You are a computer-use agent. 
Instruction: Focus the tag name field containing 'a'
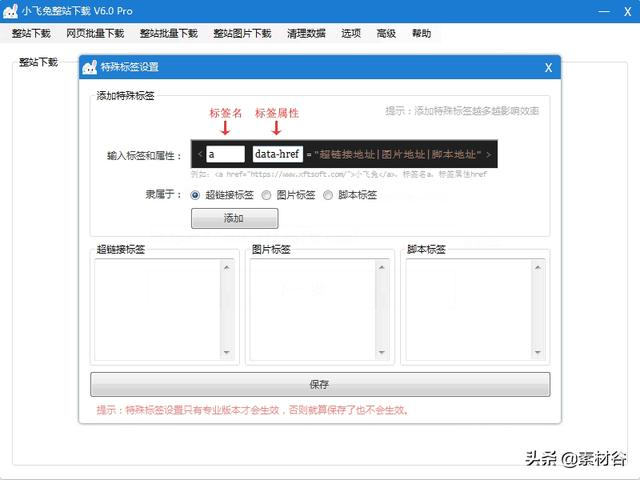coord(225,154)
